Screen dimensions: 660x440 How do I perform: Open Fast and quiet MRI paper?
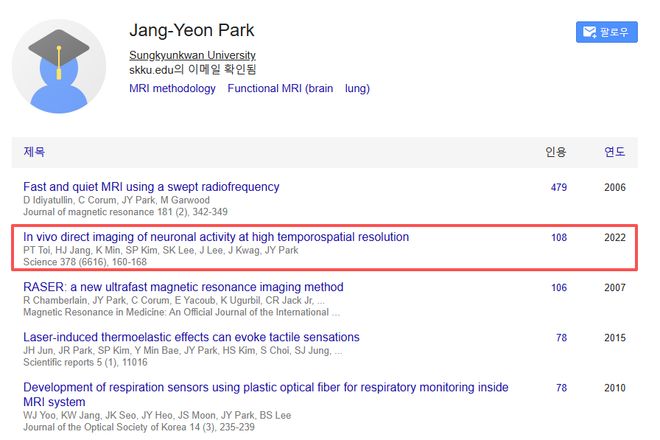151,187
